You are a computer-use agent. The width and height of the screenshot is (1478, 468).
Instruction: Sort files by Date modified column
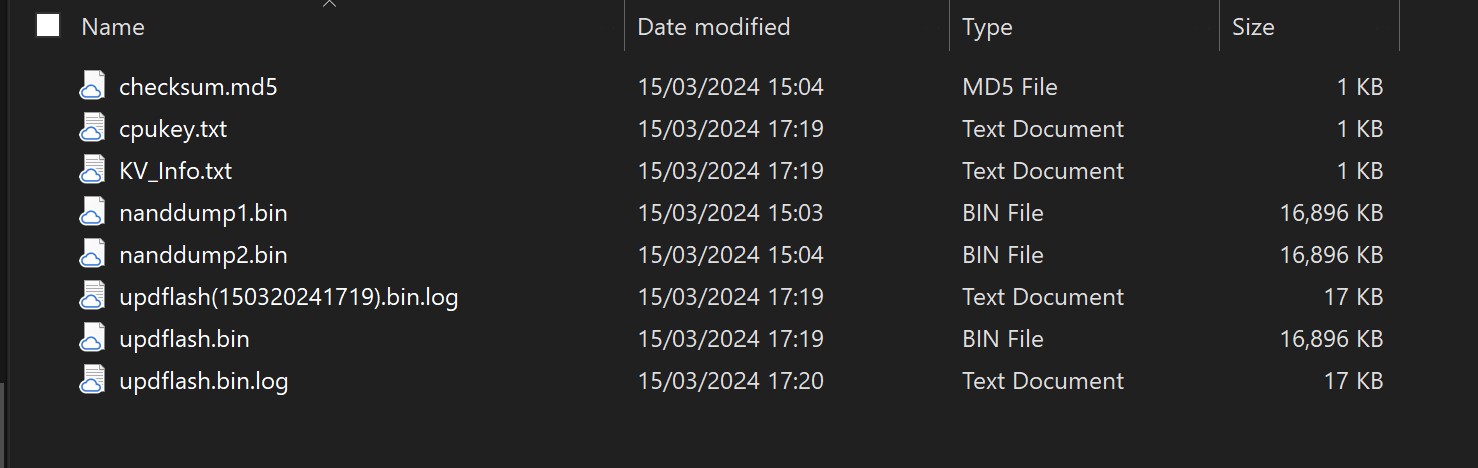713,27
